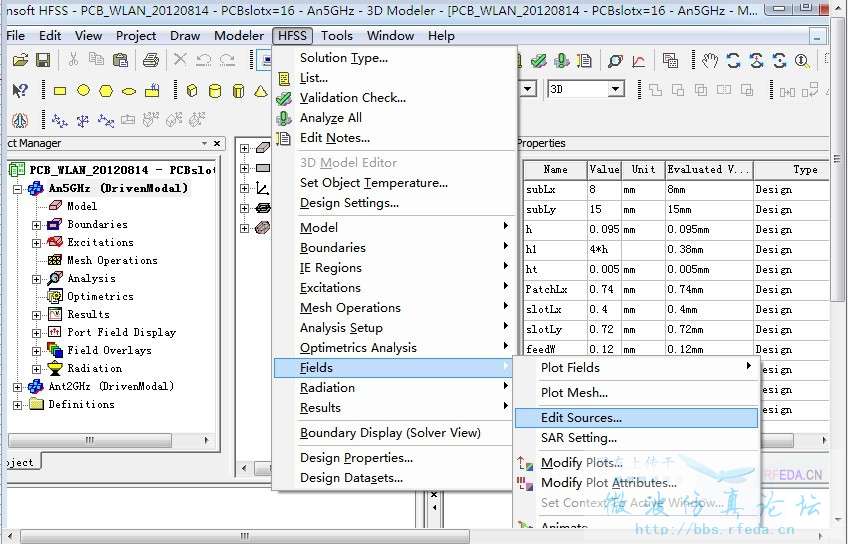Open the File menu

point(16,36)
